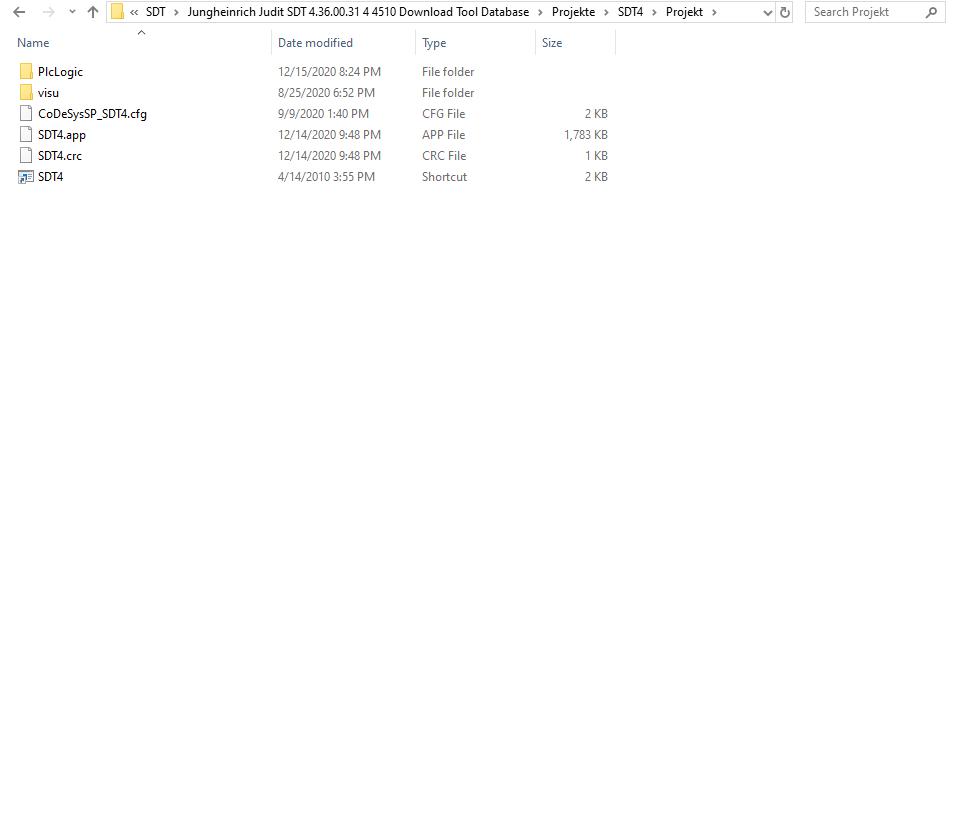Select the SDT4.app file icon
This screenshot has height=820, width=959.
(x=25, y=134)
